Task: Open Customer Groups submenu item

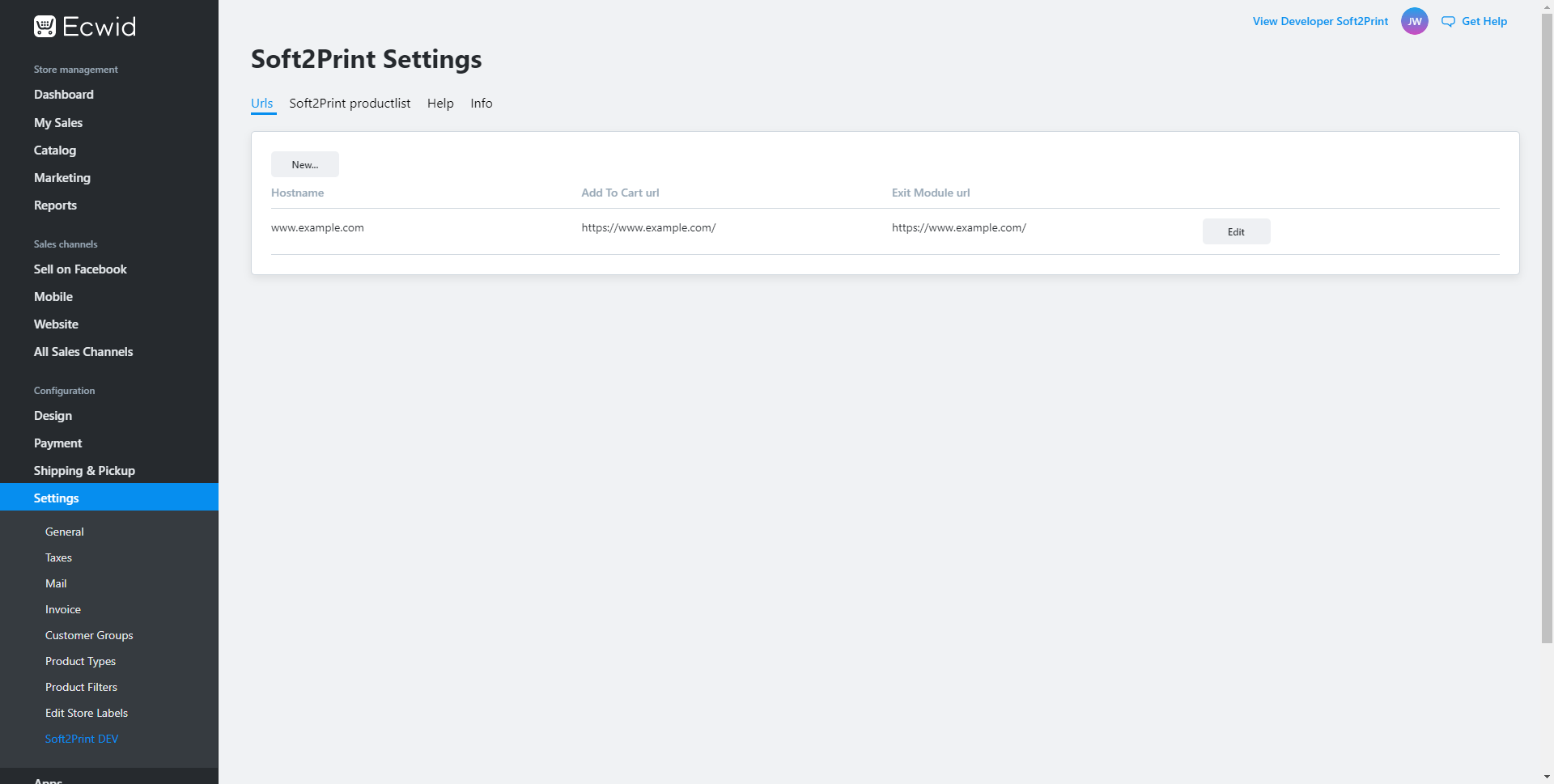Action: click(89, 635)
